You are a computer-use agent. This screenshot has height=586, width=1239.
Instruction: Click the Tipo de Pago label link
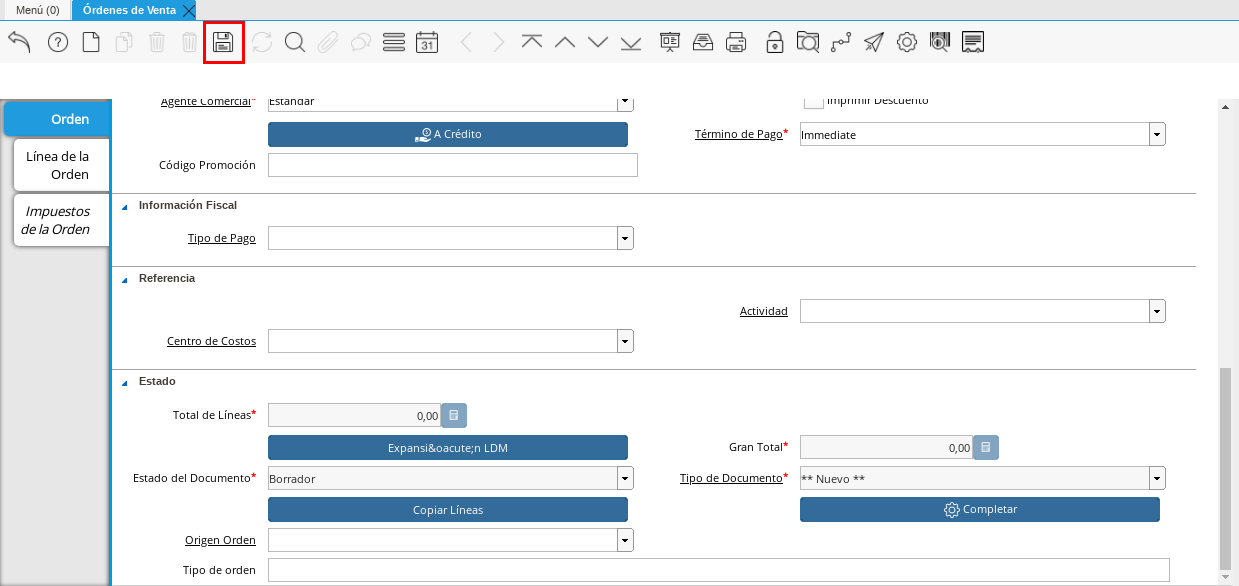pos(222,239)
